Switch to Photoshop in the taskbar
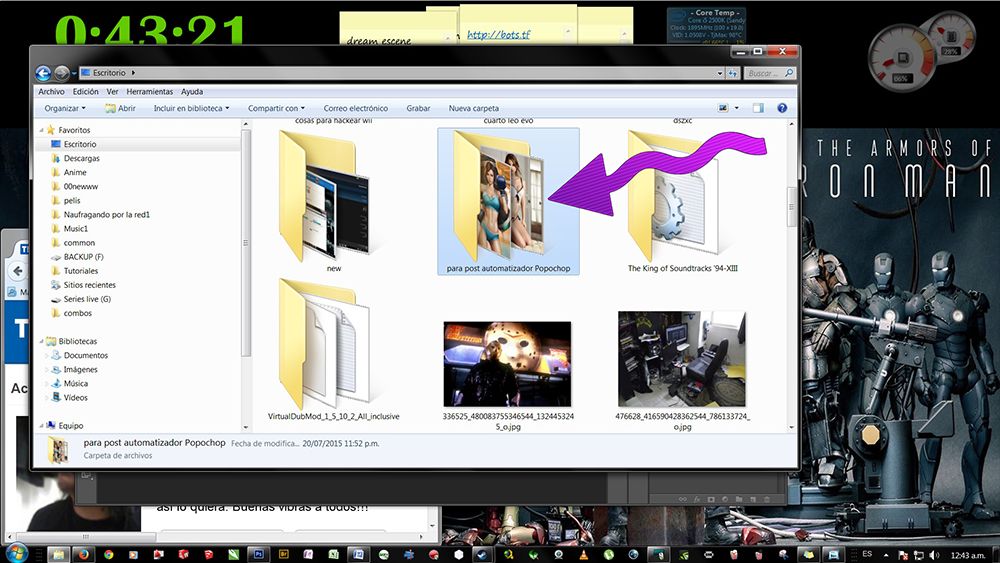The height and width of the screenshot is (563, 1000). [x=258, y=555]
